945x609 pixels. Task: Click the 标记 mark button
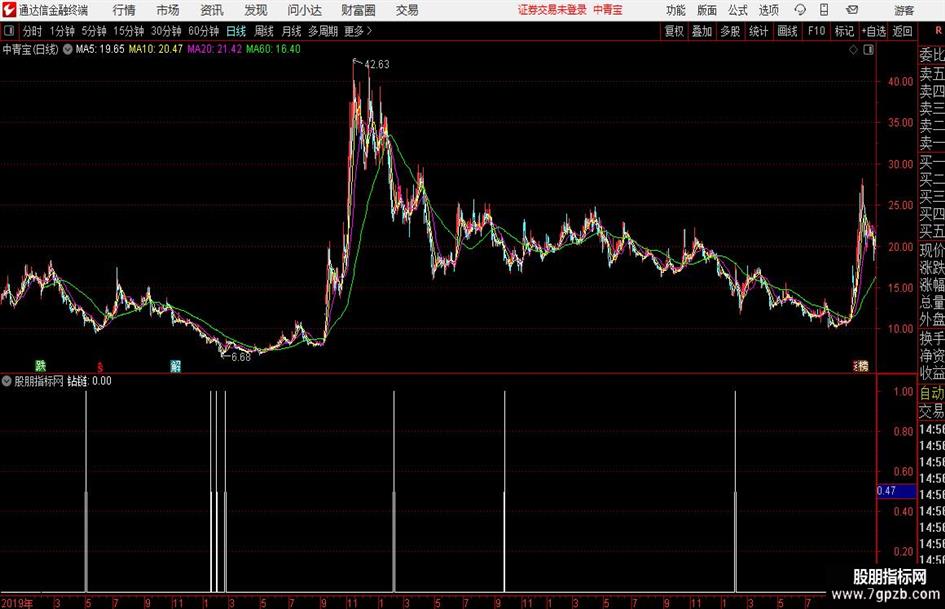click(x=844, y=31)
